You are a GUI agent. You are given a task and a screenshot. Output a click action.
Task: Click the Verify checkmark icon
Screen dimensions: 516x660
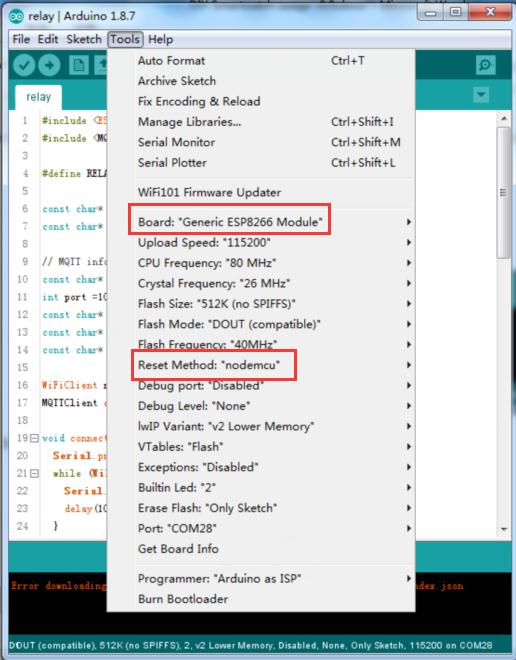pyautogui.click(x=24, y=65)
